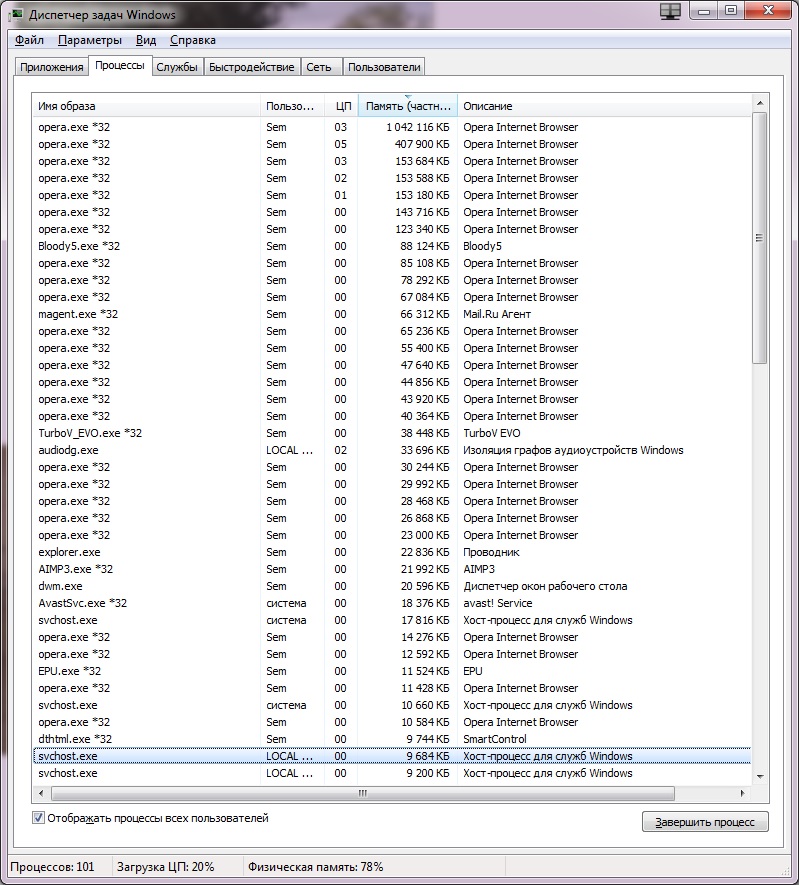
Task: Click Физическая память: 78% status entry
Action: tap(315, 867)
